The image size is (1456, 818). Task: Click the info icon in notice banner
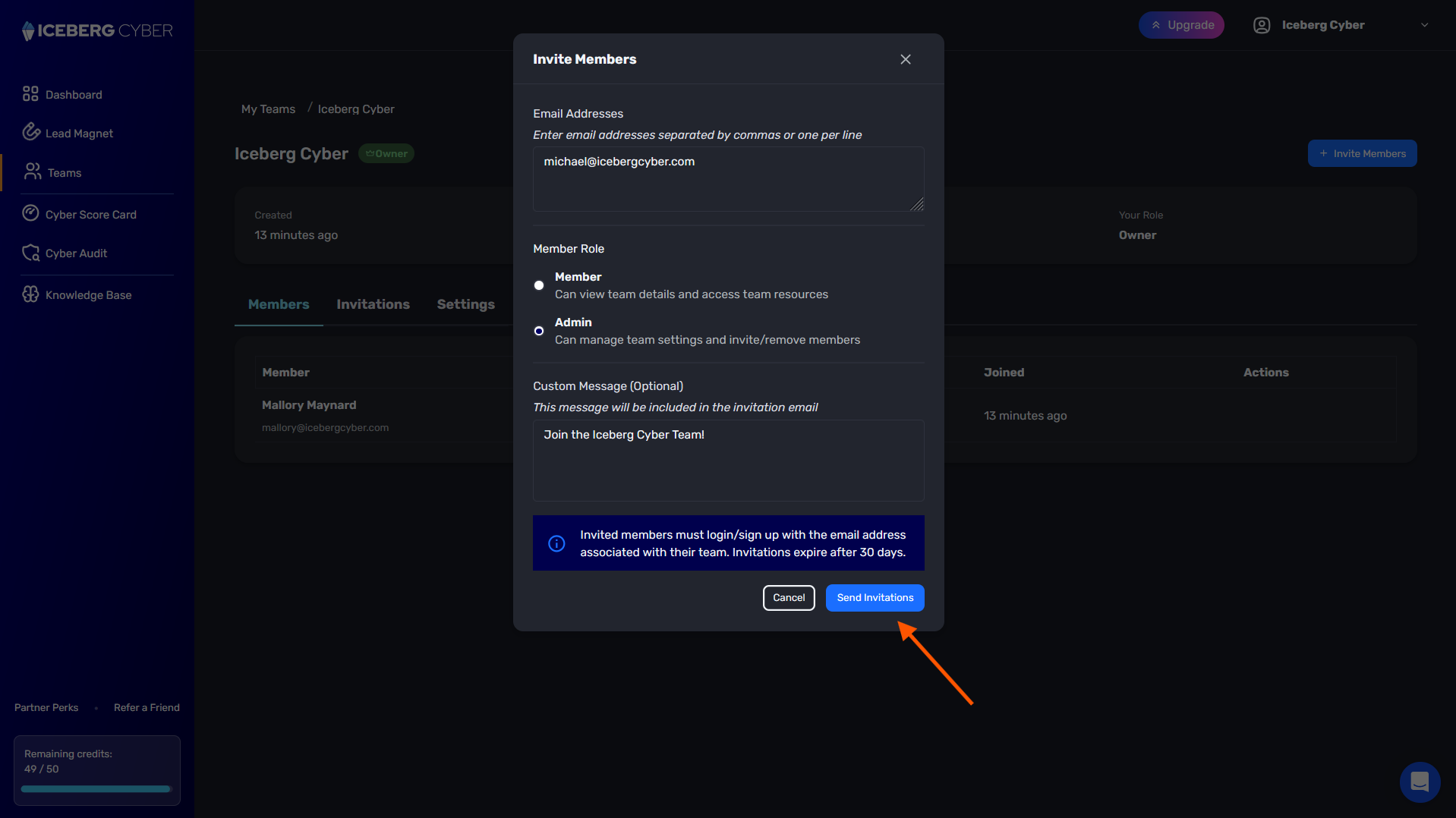(556, 543)
